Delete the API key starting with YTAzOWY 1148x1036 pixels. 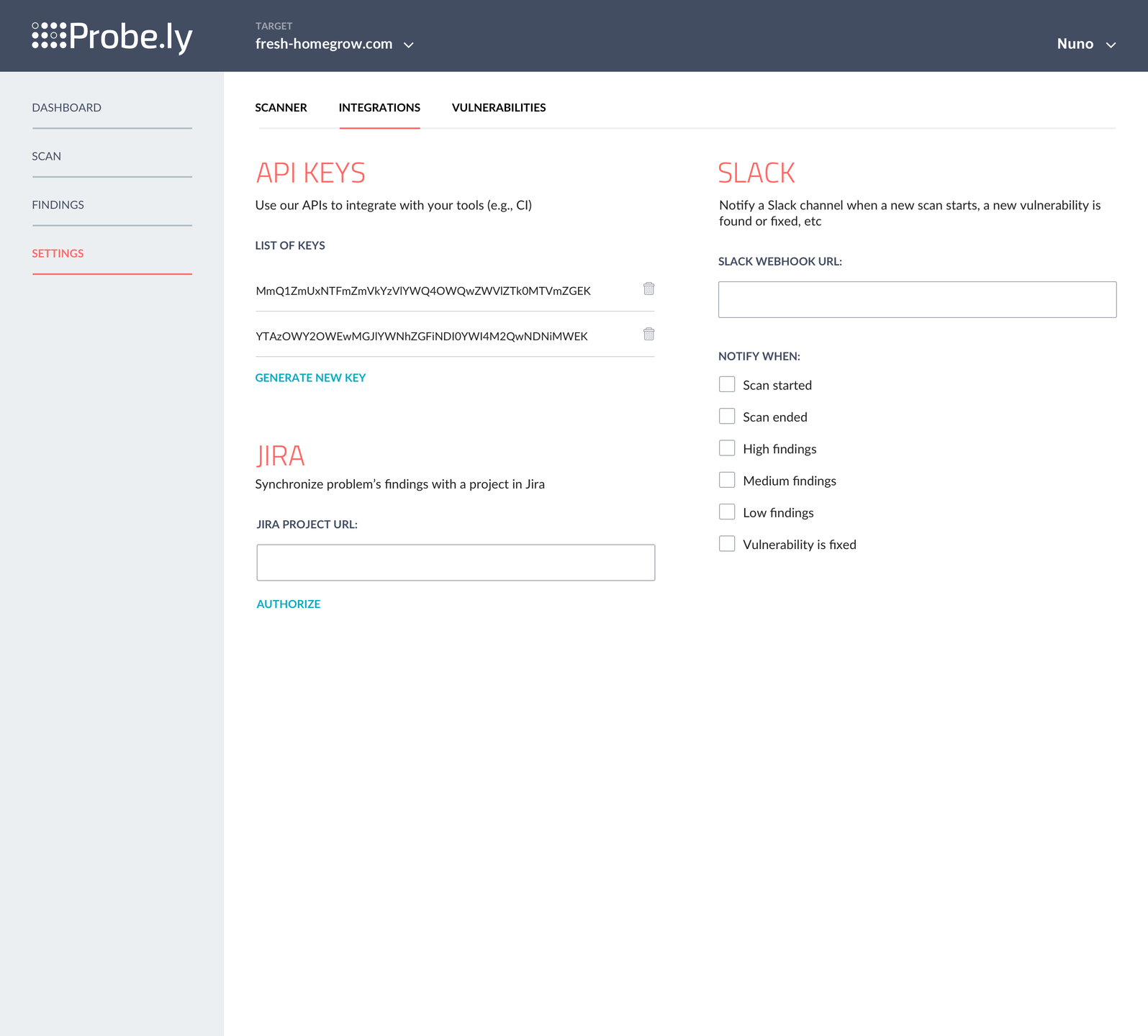click(x=648, y=334)
